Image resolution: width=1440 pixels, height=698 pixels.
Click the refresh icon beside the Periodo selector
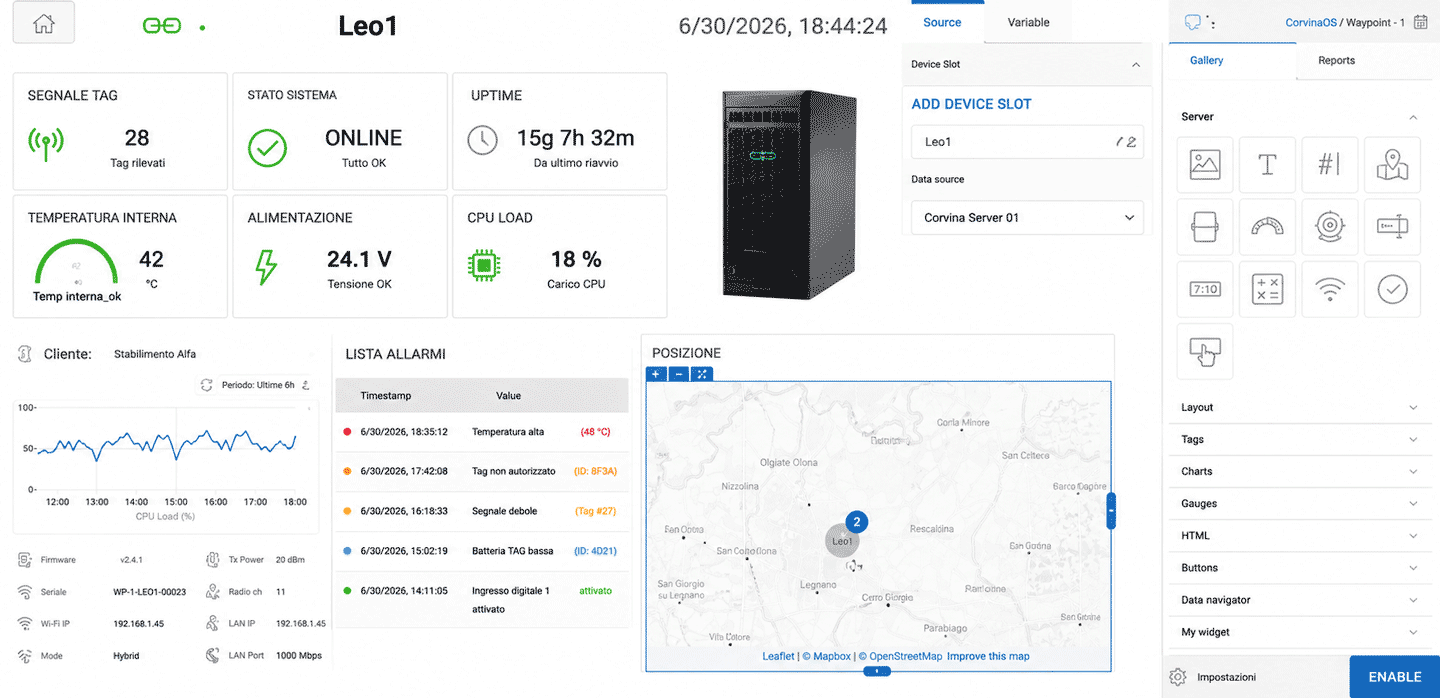pos(207,384)
